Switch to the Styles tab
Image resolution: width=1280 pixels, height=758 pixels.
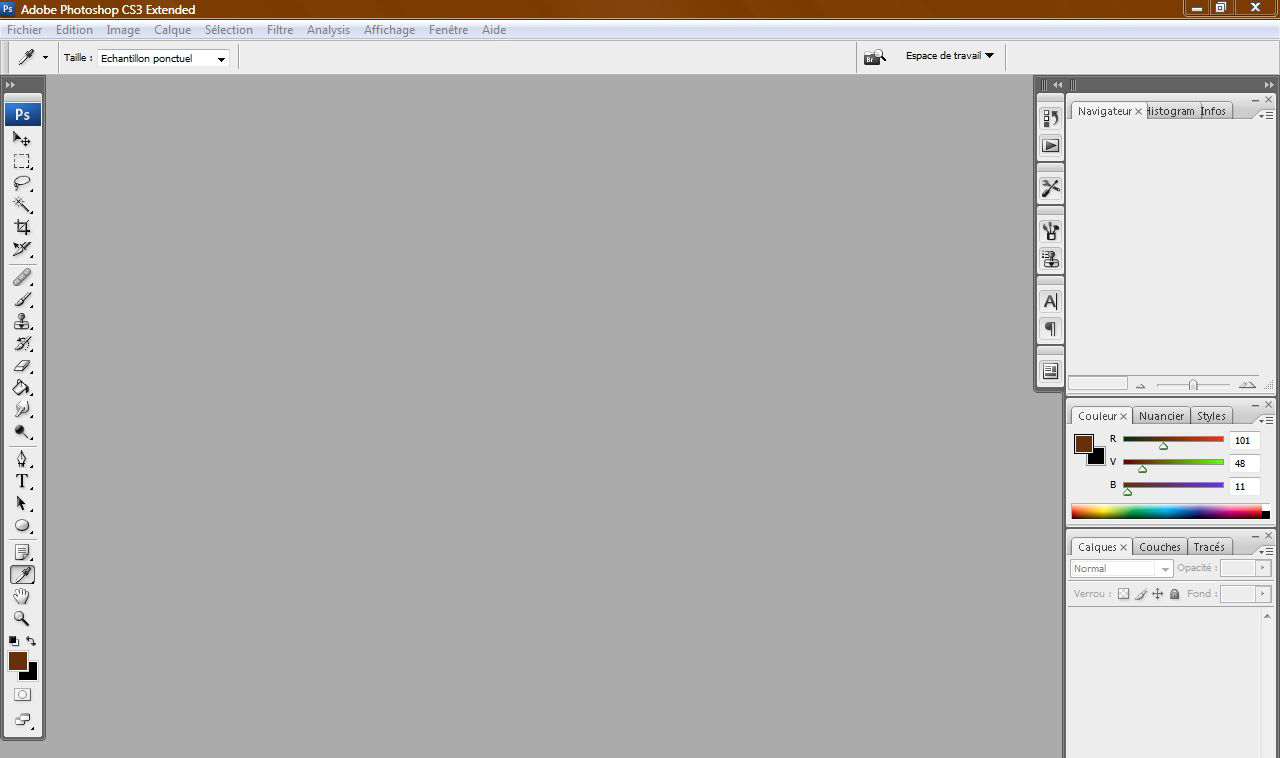click(1211, 416)
